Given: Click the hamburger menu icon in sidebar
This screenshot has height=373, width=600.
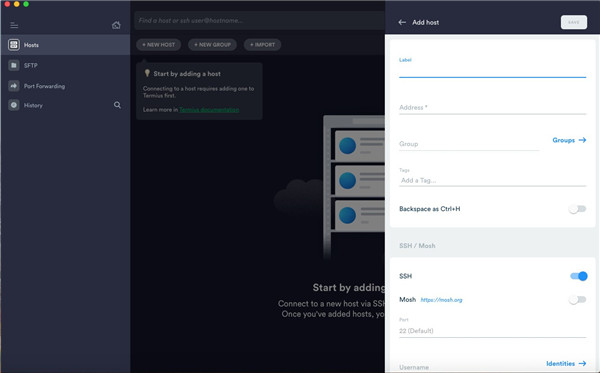Looking at the screenshot, I should pyautogui.click(x=14, y=25).
